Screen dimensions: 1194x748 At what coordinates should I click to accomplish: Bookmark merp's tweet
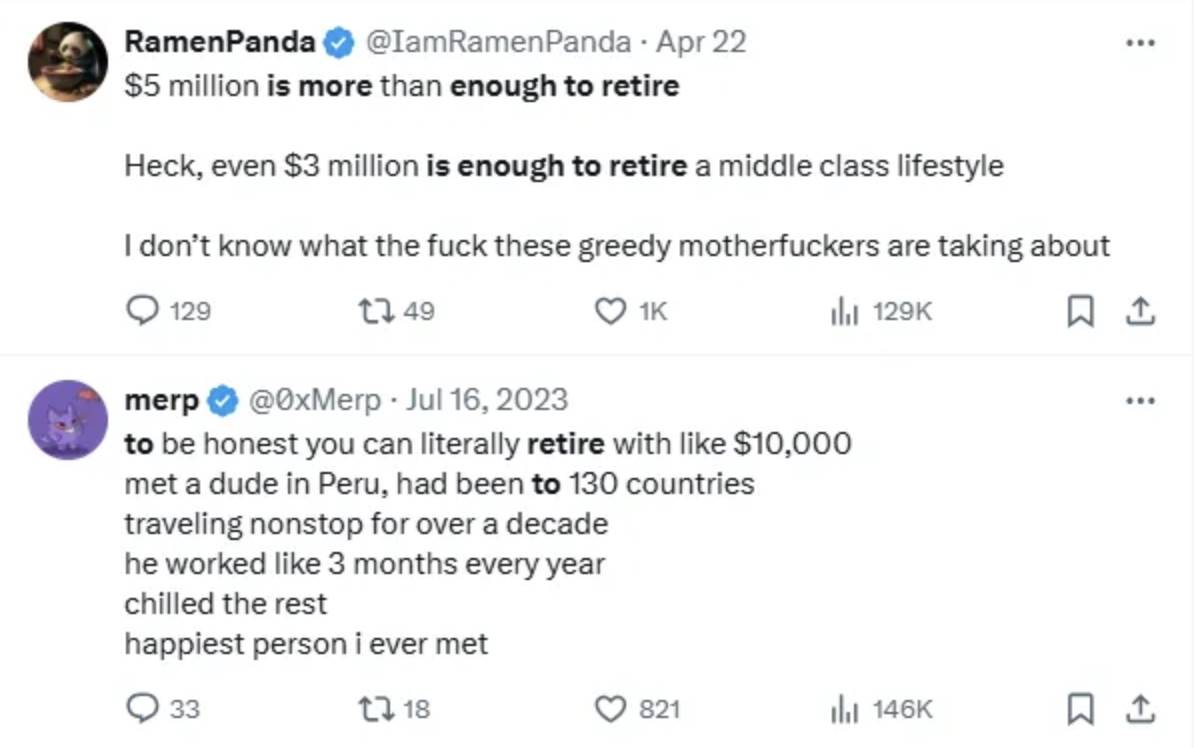1080,710
